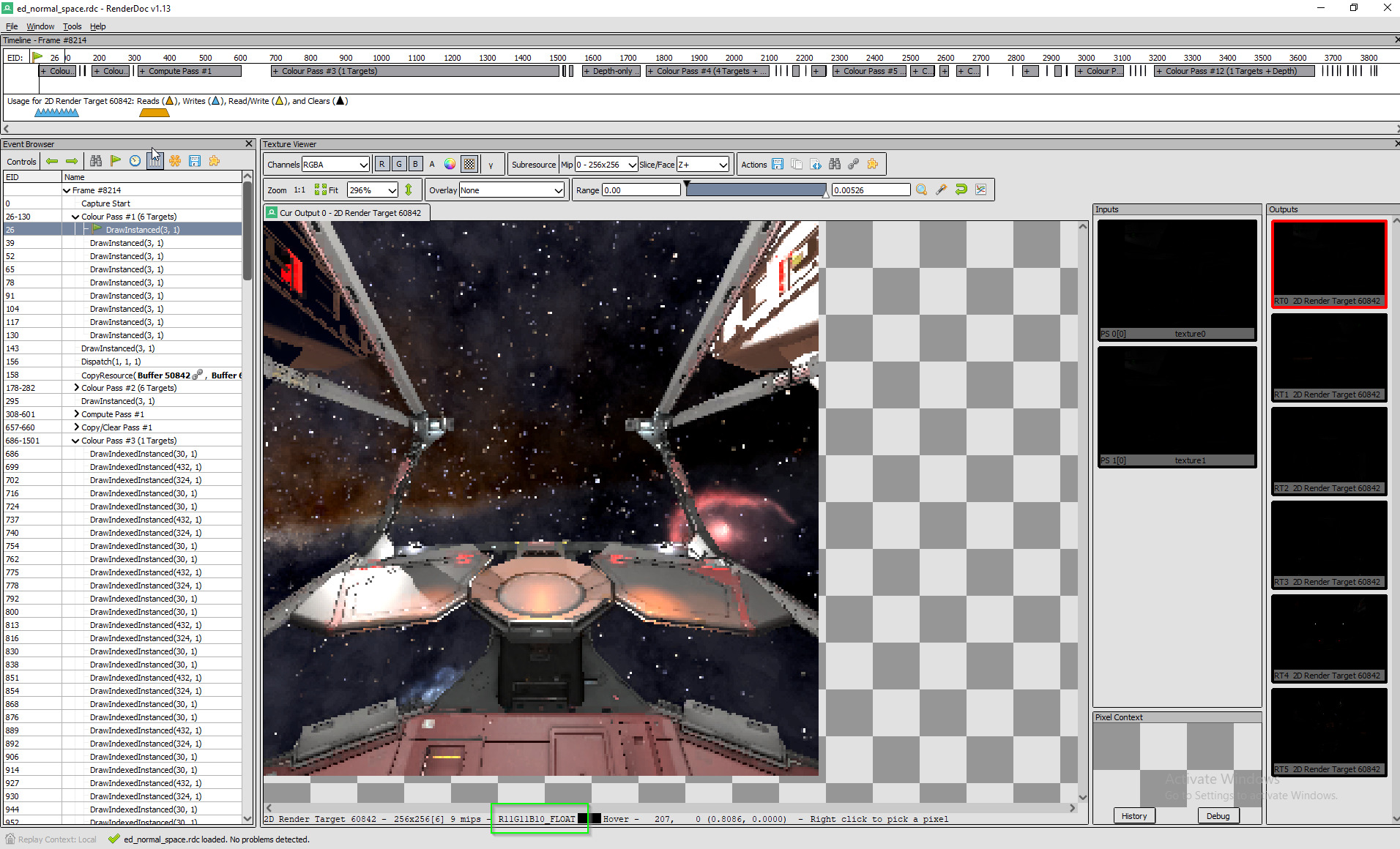Save texture using Actions floppy disk icon

[x=778, y=165]
